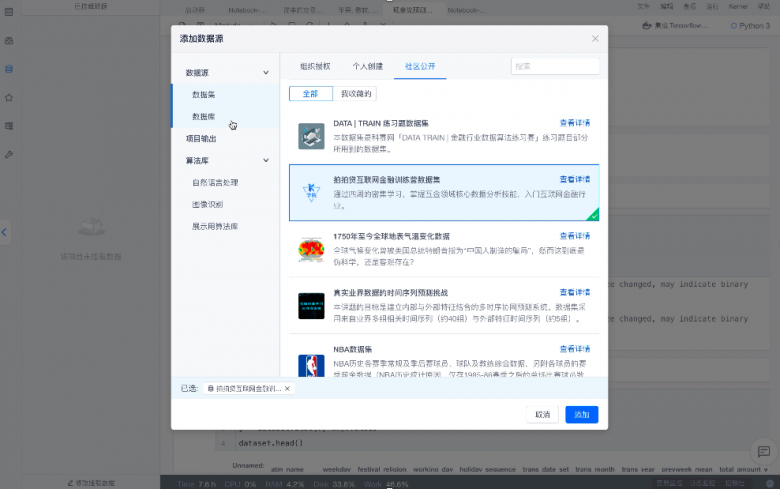Viewport: 780px width, 489px height.
Task: Open the table-layout icon in the left sidebar
Action: click(x=9, y=126)
